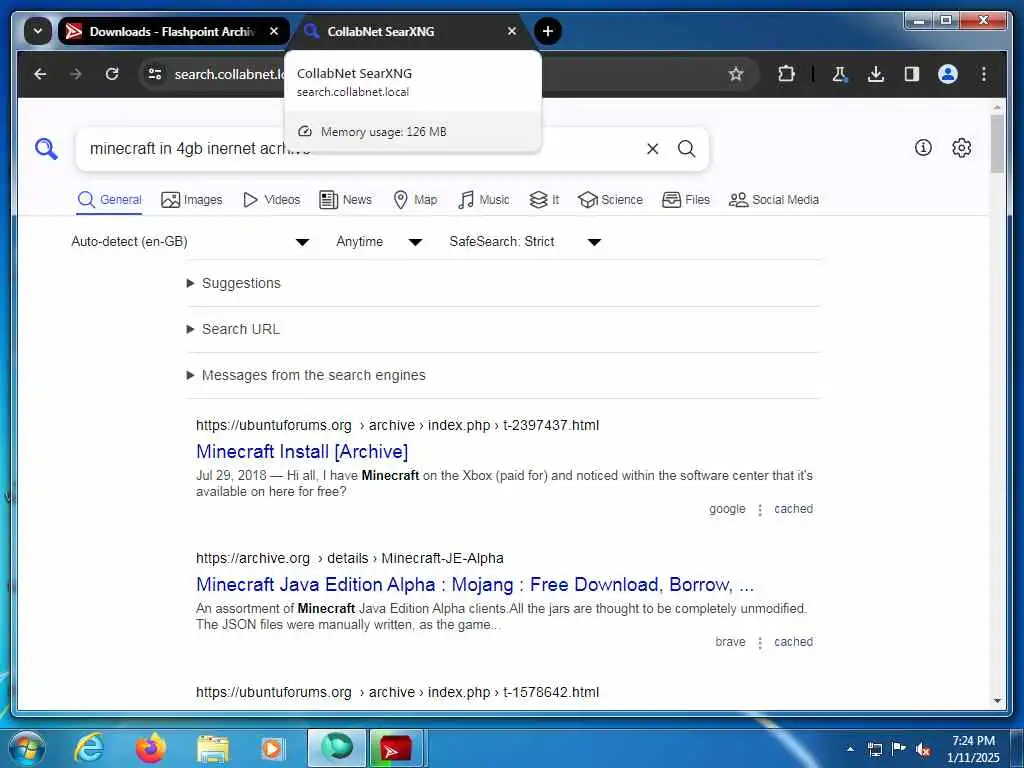Open the tab search chevron button
This screenshot has width=1024, height=768.
pos(38,31)
